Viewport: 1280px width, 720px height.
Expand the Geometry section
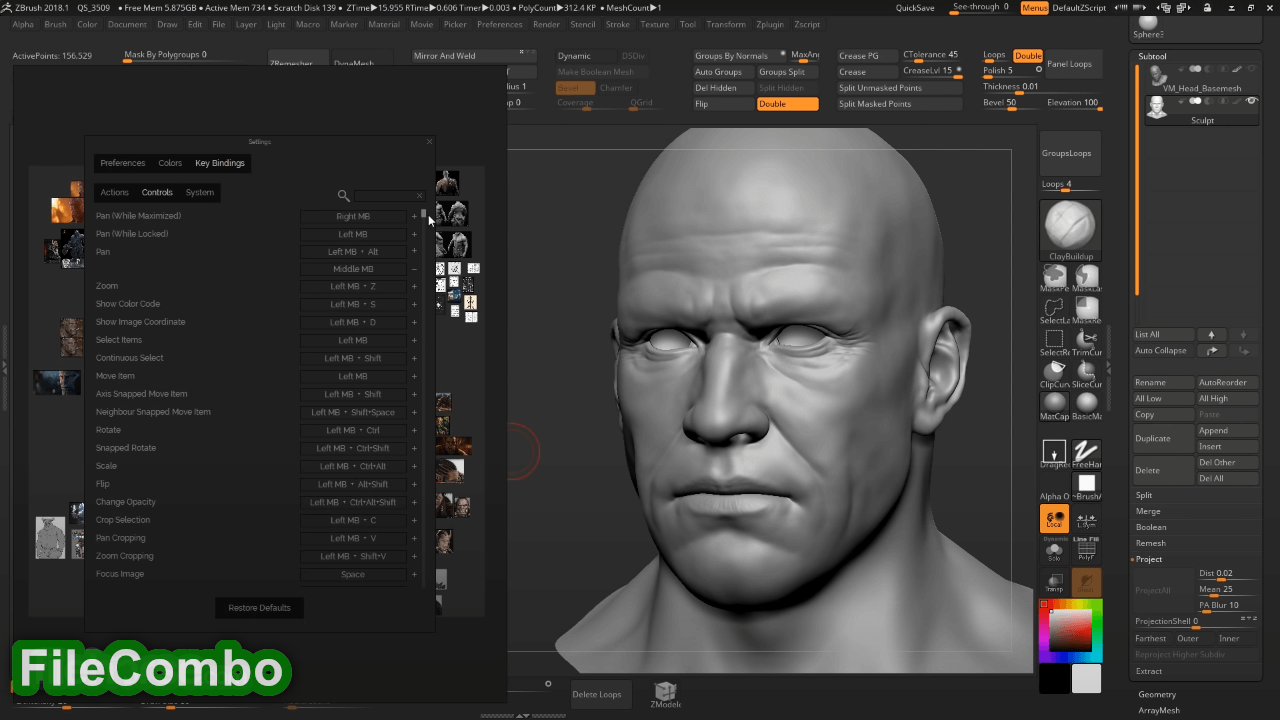coord(1157,694)
